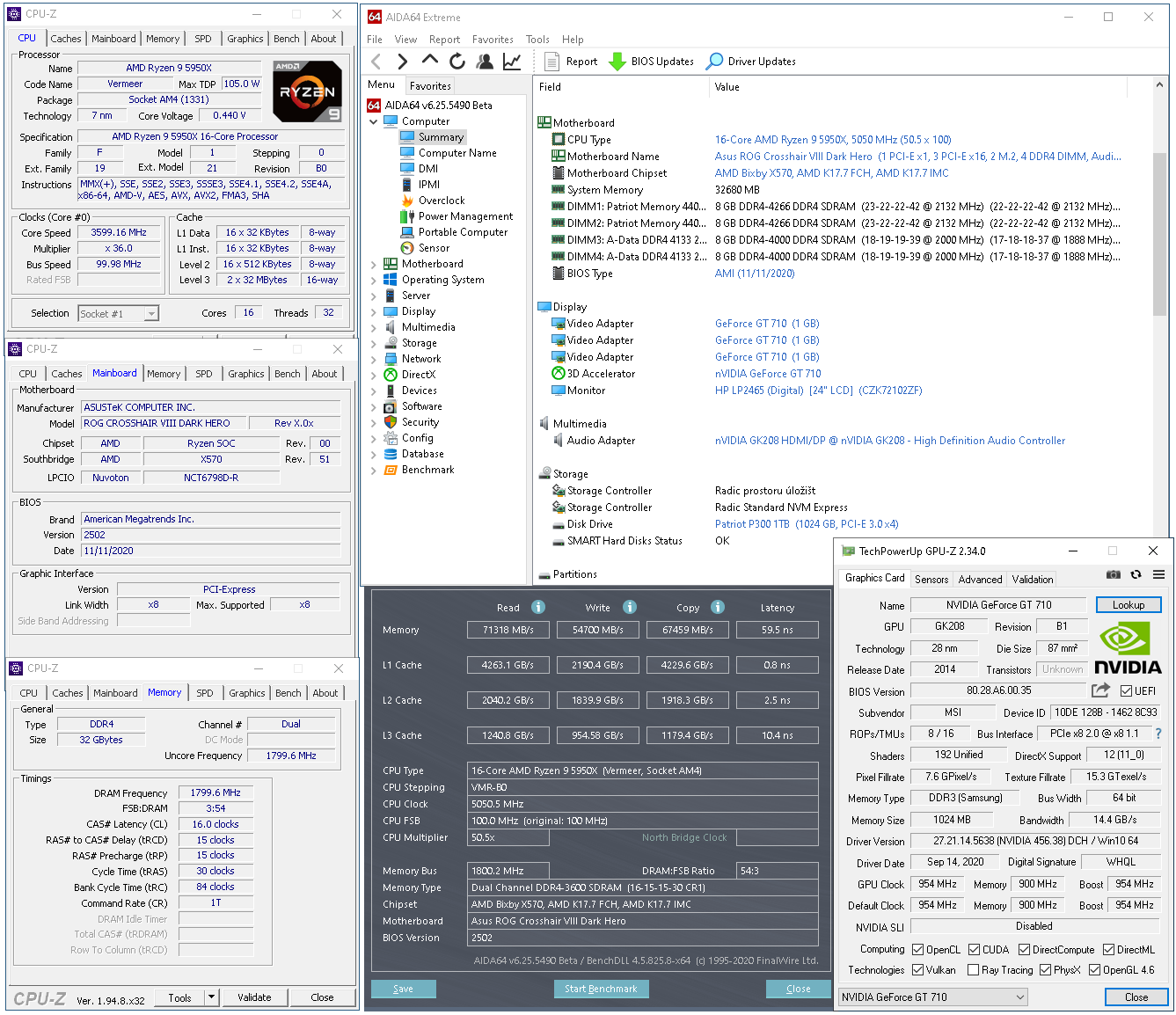
Task: Open AIDA64 user/remote icon in toolbar
Action: (485, 62)
